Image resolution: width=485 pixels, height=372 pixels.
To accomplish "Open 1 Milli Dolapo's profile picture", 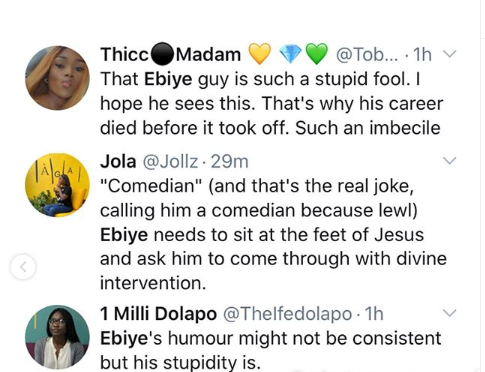I will pos(57,337).
